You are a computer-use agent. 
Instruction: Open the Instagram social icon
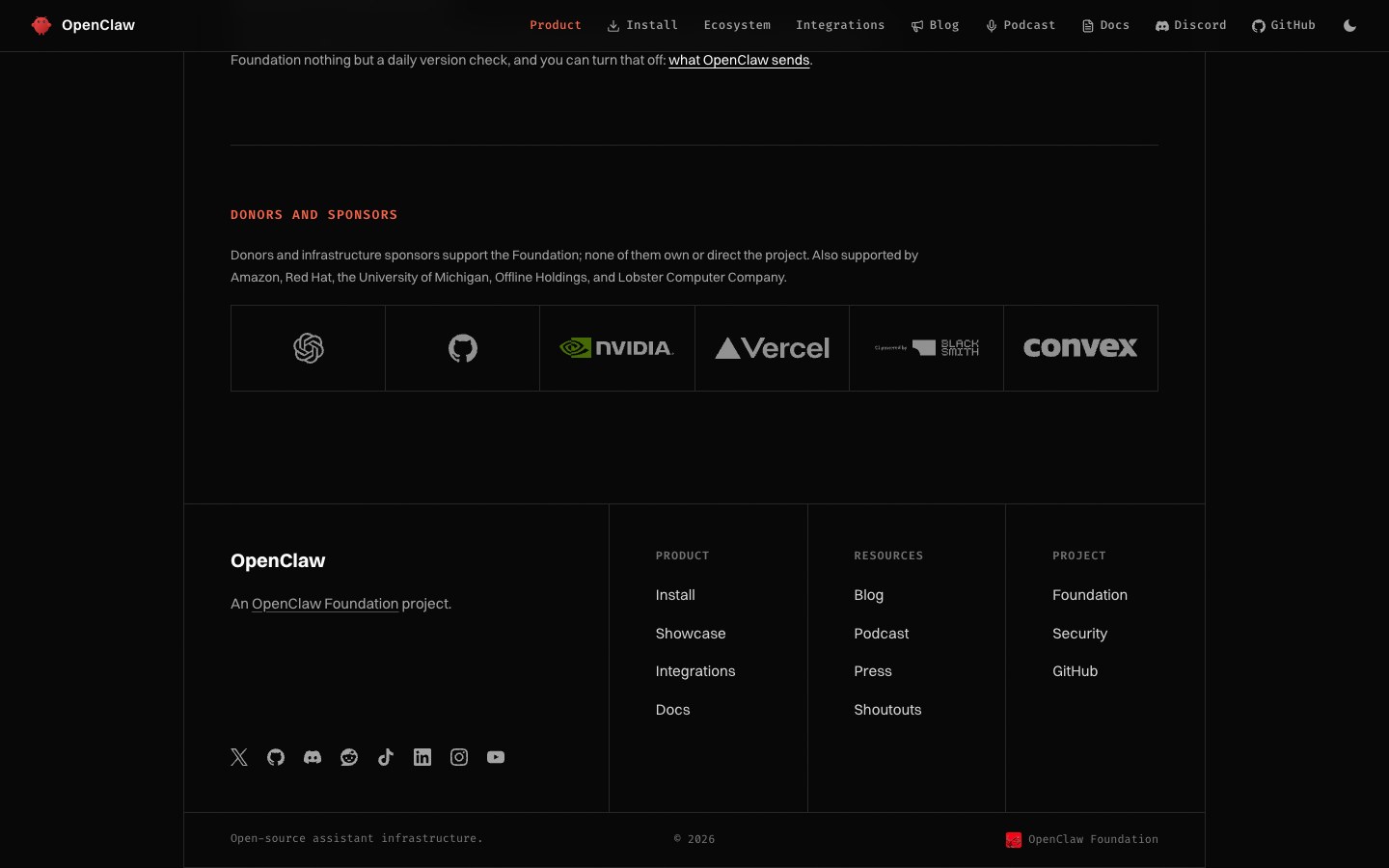point(459,757)
